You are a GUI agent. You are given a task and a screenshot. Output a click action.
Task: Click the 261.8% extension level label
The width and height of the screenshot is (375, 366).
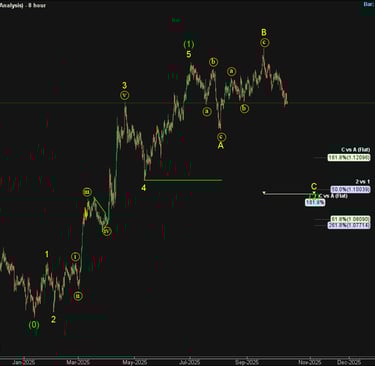click(349, 225)
